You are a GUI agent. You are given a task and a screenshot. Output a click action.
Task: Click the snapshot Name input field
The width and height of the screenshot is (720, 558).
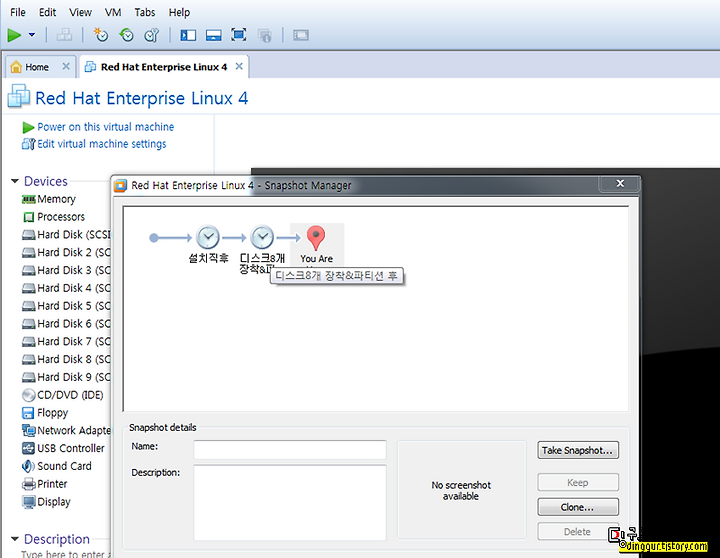pyautogui.click(x=290, y=450)
